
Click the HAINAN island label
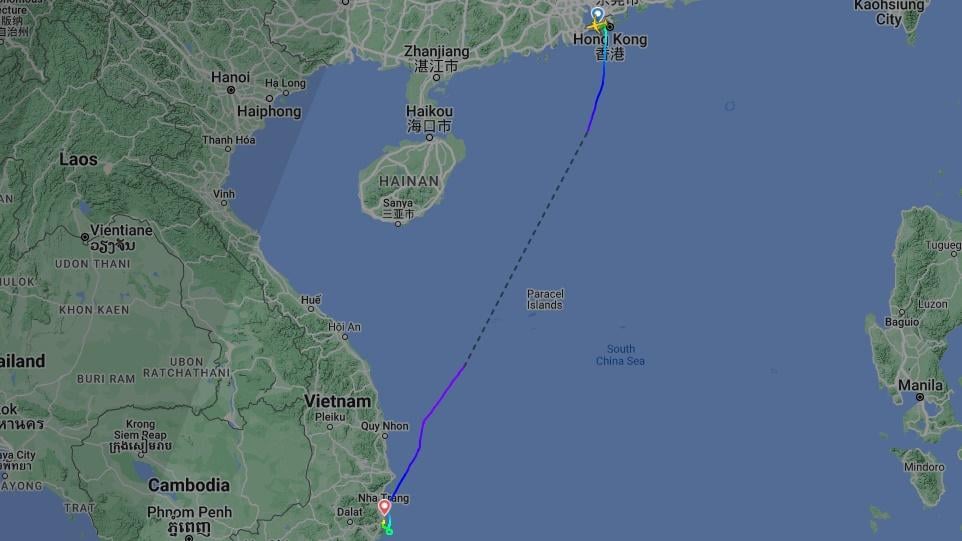point(409,181)
